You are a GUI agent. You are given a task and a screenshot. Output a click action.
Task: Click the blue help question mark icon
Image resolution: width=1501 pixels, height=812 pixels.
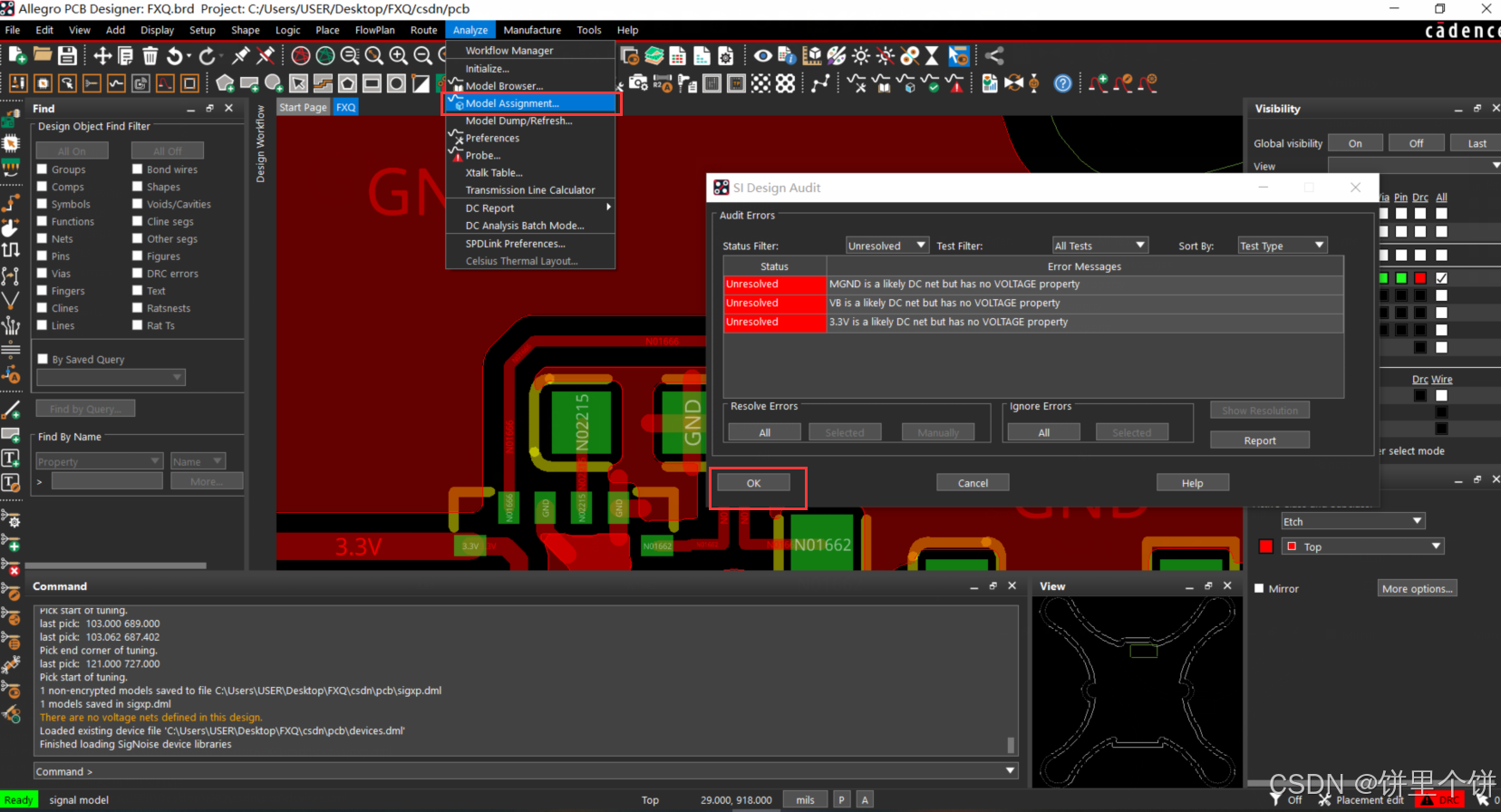1063,83
